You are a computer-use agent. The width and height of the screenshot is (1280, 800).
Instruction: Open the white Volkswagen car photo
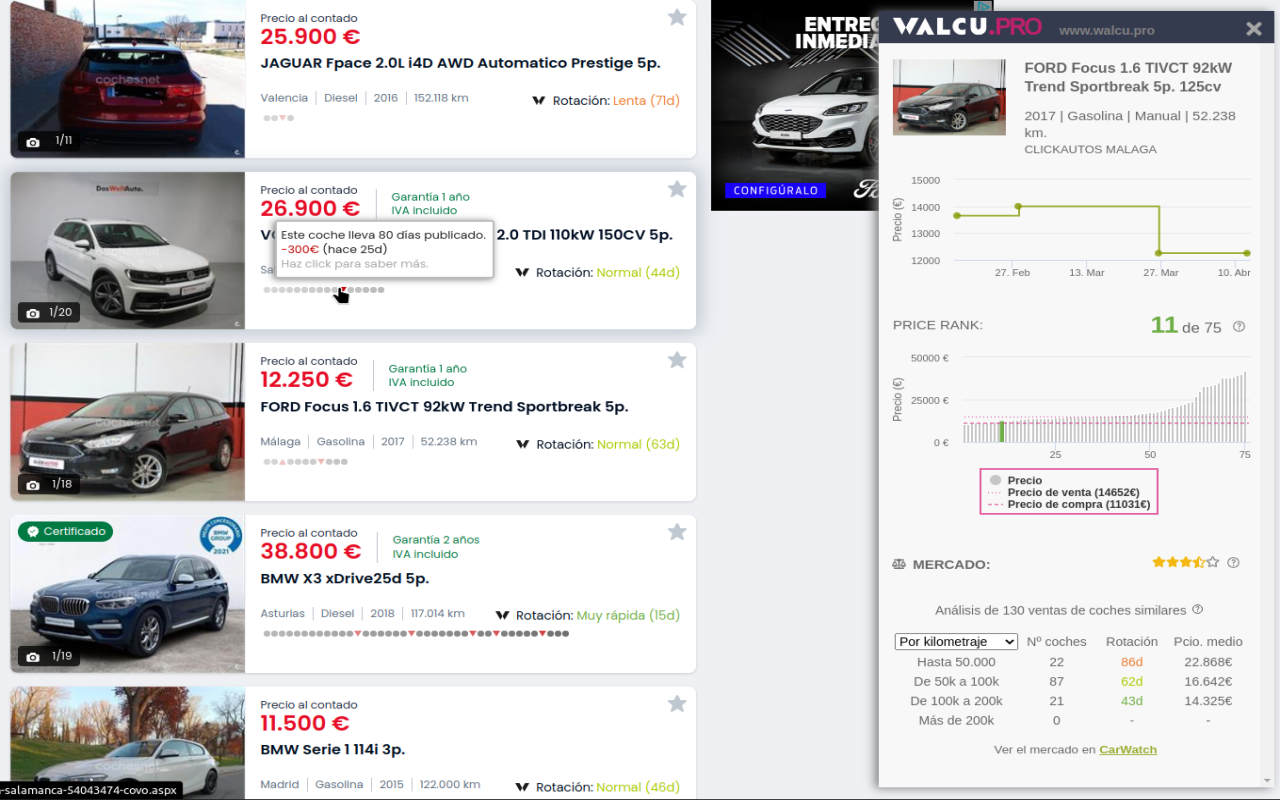(x=128, y=250)
